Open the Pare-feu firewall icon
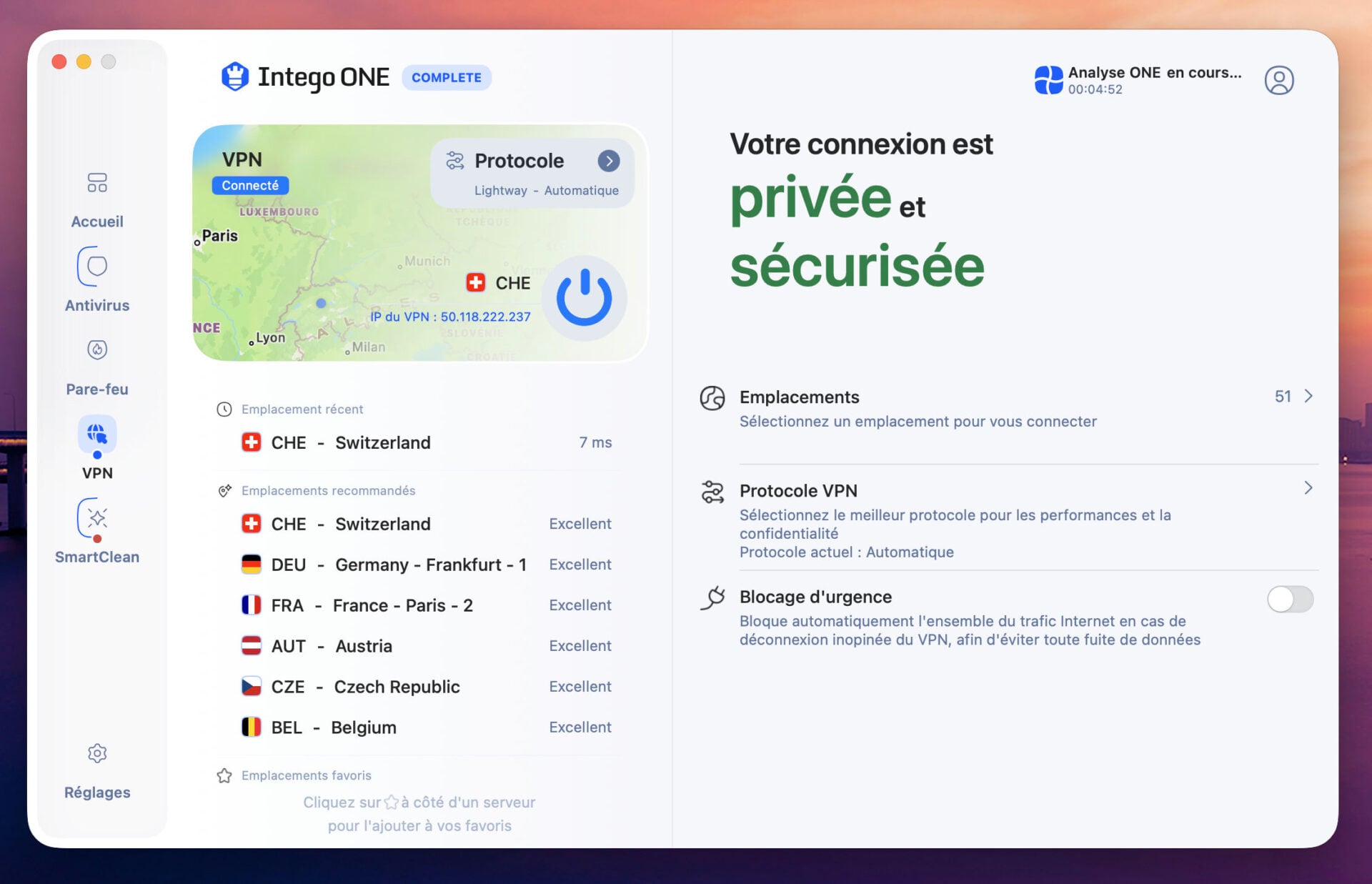Image resolution: width=1372 pixels, height=884 pixels. pyautogui.click(x=97, y=349)
